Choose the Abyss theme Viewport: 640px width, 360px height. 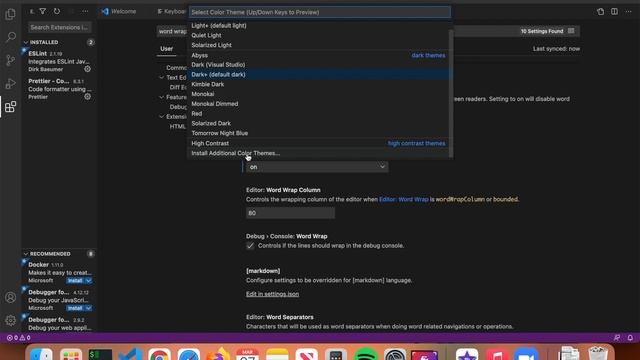coord(318,55)
